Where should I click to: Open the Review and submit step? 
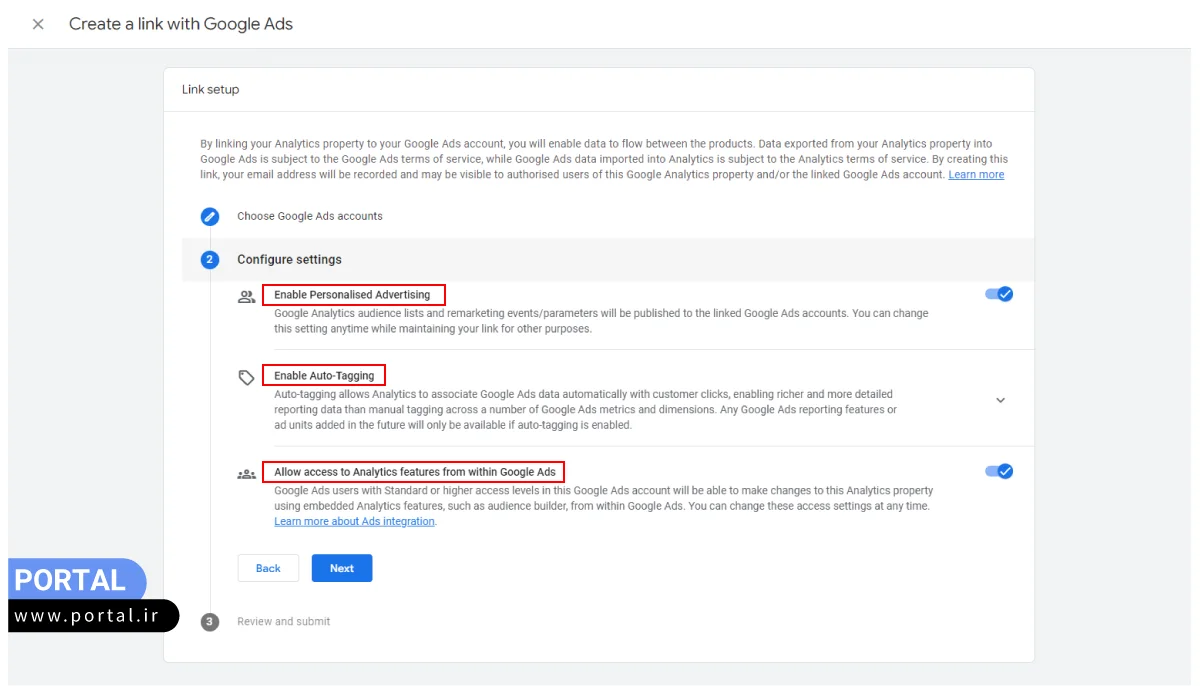[283, 622]
